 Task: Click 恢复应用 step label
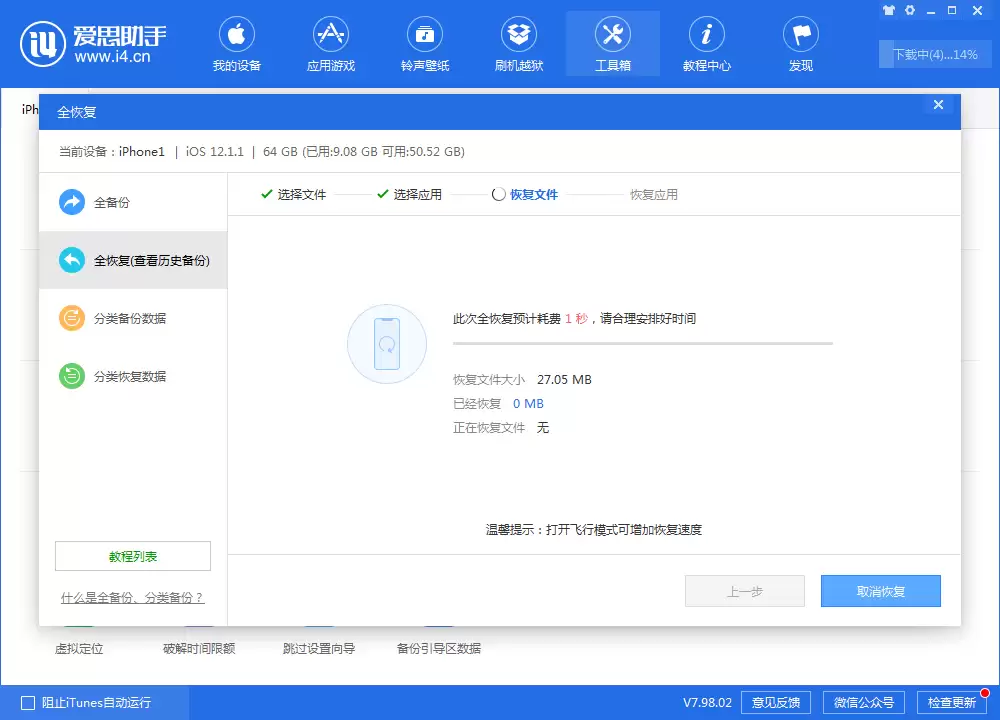[x=654, y=195]
